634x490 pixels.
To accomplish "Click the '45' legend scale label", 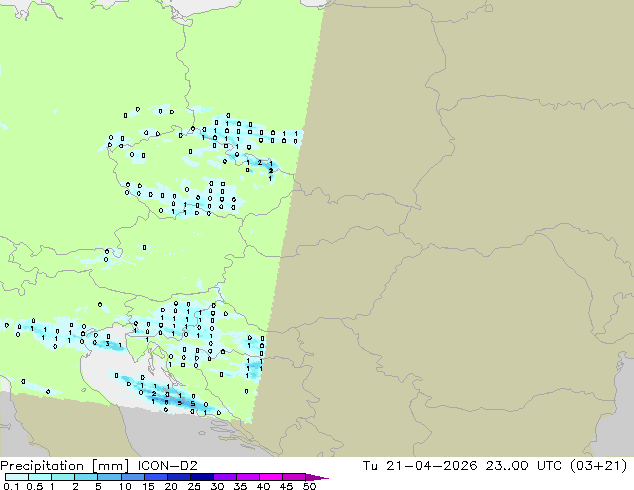I will pos(286,486).
